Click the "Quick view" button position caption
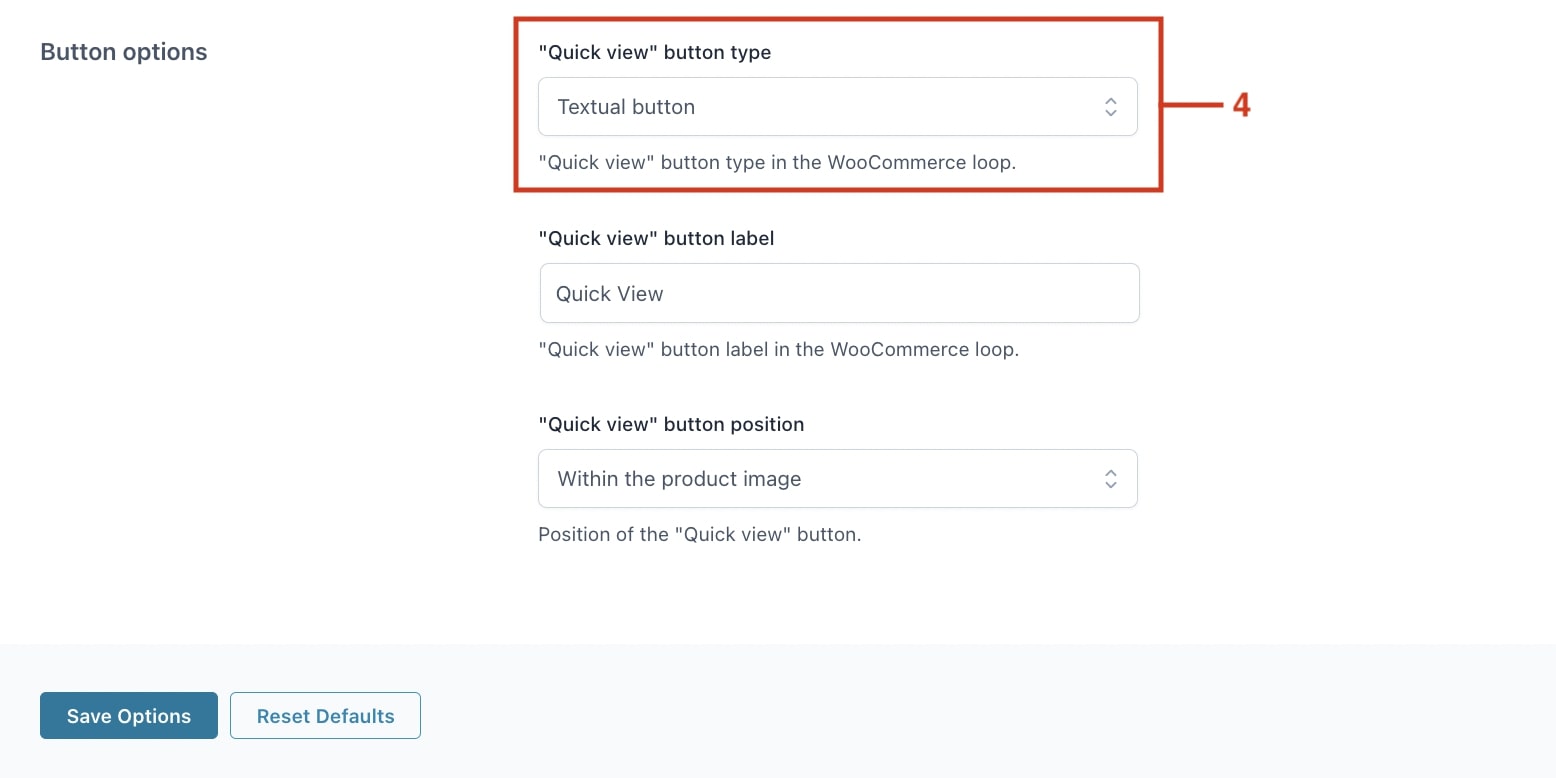This screenshot has height=778, width=1556. 671,424
